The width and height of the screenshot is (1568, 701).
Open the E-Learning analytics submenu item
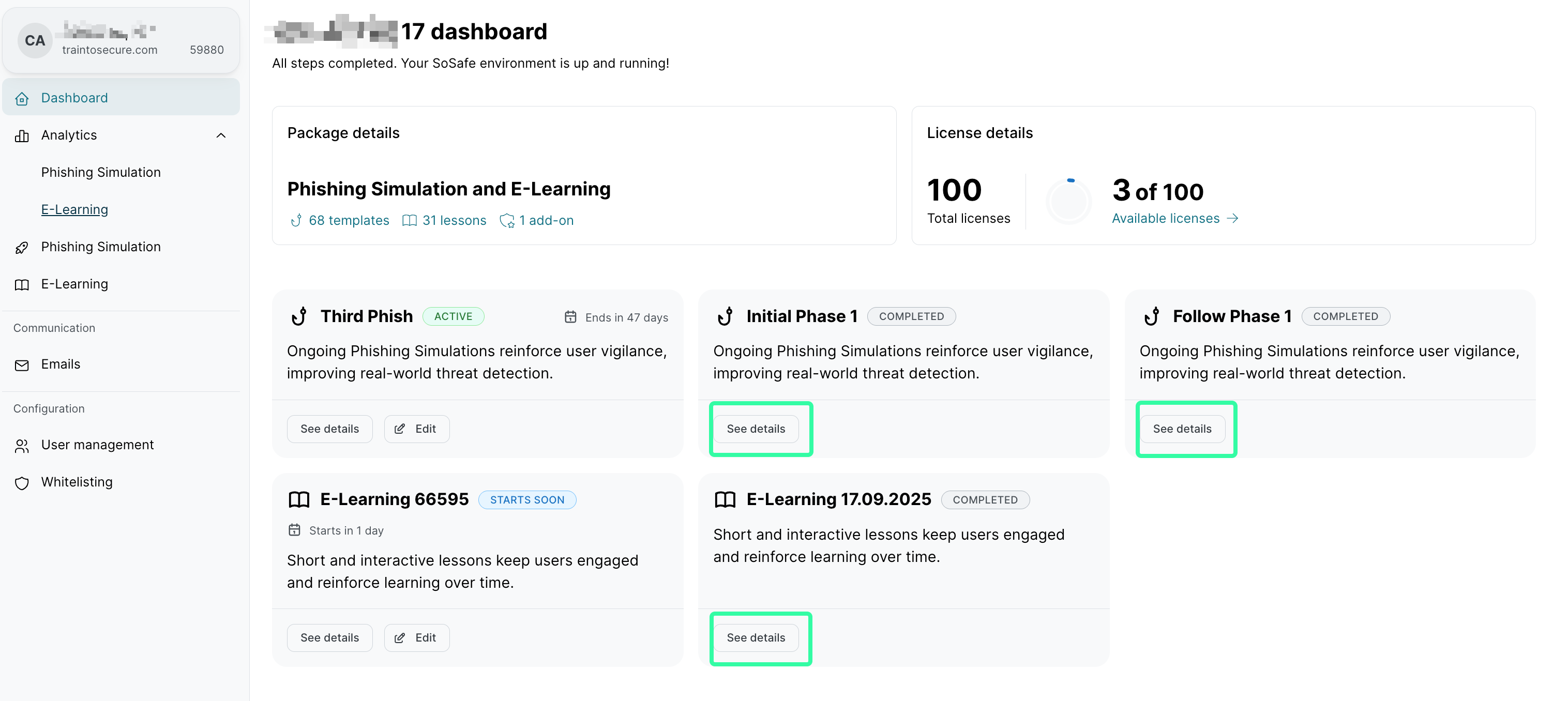(x=74, y=209)
